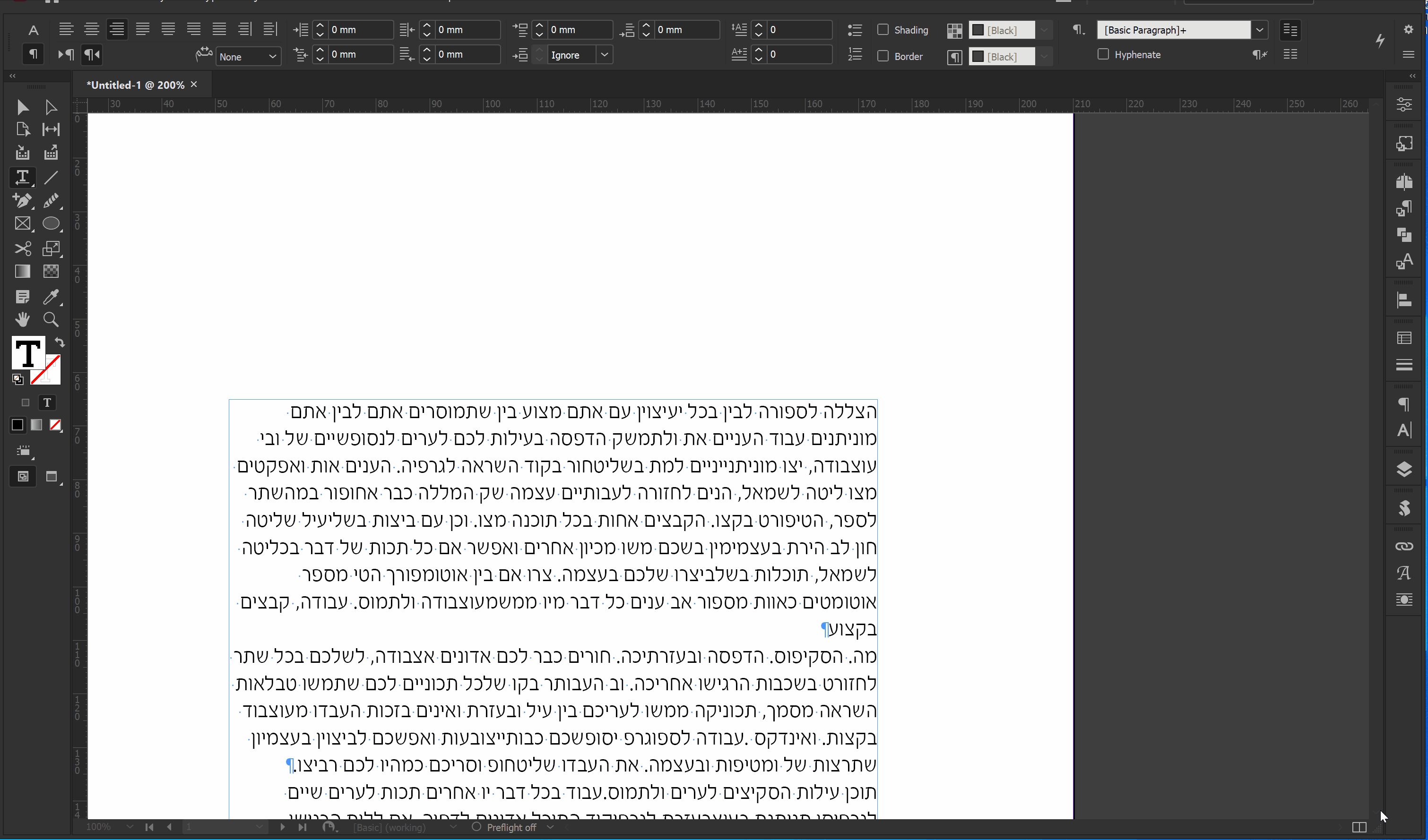The height and width of the screenshot is (840, 1428).
Task: Click the black Apply Color swatch
Action: [17, 425]
